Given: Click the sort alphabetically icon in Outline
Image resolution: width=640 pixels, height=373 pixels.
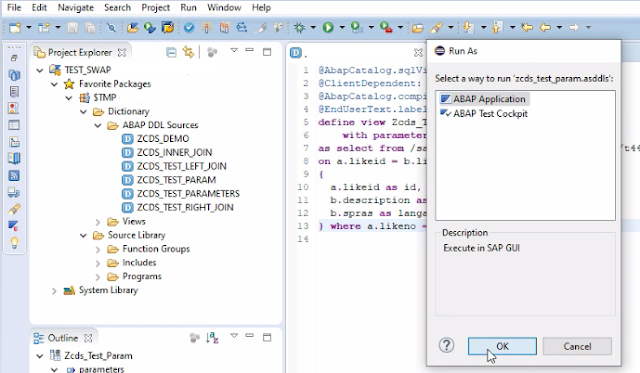Looking at the screenshot, I should (x=212, y=337).
